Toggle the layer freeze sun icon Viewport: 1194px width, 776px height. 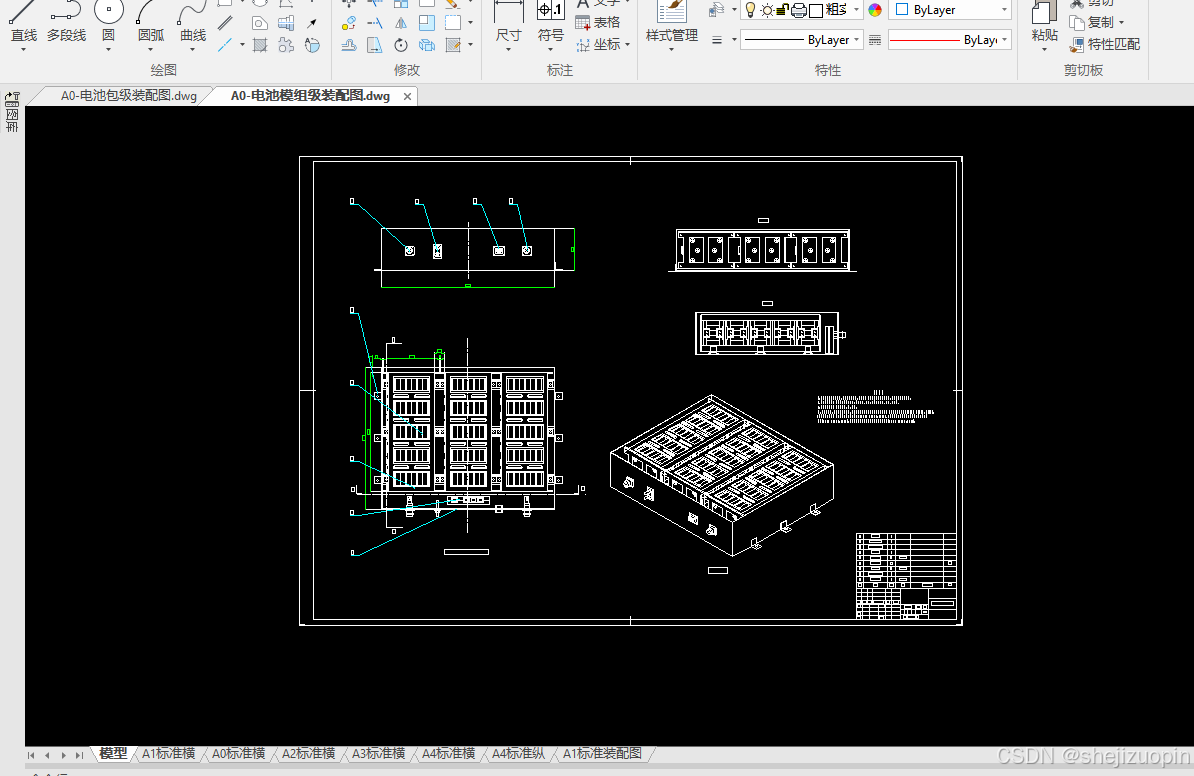coord(767,10)
